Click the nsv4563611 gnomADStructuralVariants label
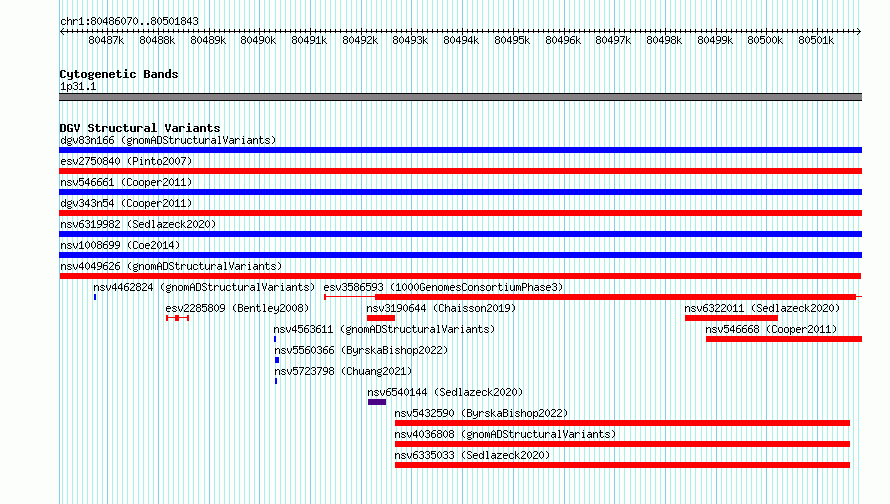 coord(384,329)
